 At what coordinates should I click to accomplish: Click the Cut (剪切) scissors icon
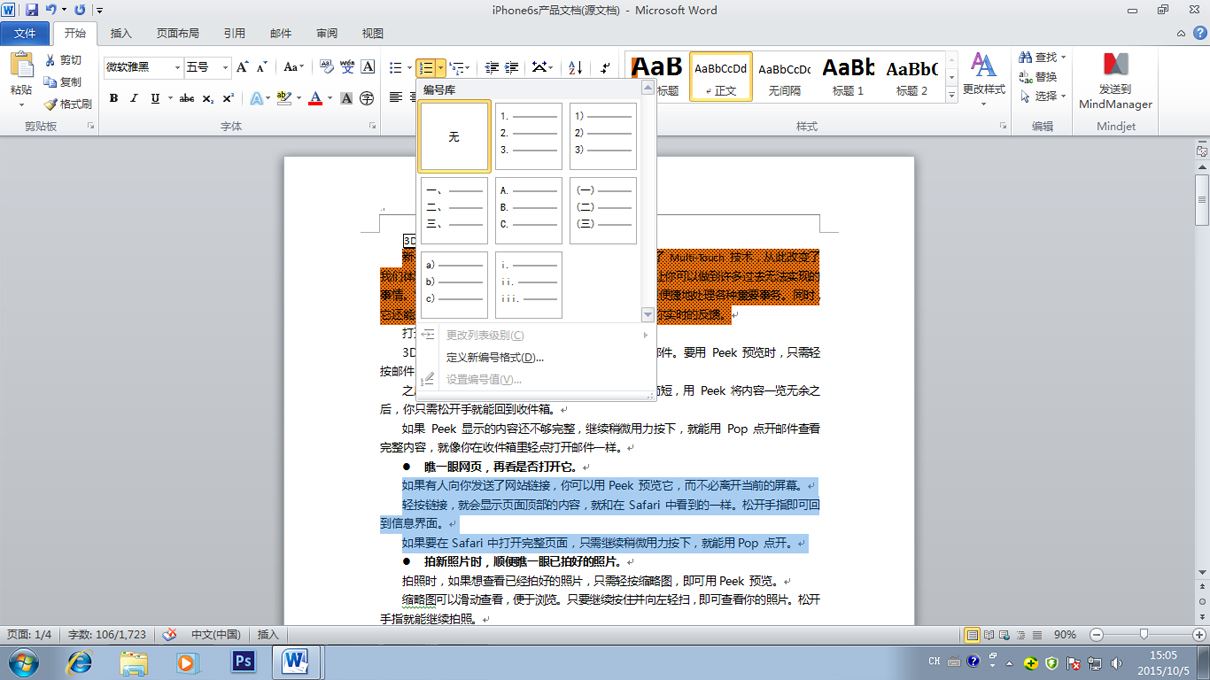51,61
